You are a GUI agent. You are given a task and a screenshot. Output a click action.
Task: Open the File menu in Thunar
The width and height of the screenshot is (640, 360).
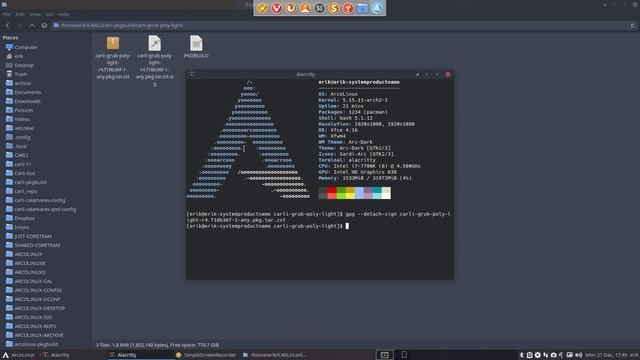click(x=7, y=14)
